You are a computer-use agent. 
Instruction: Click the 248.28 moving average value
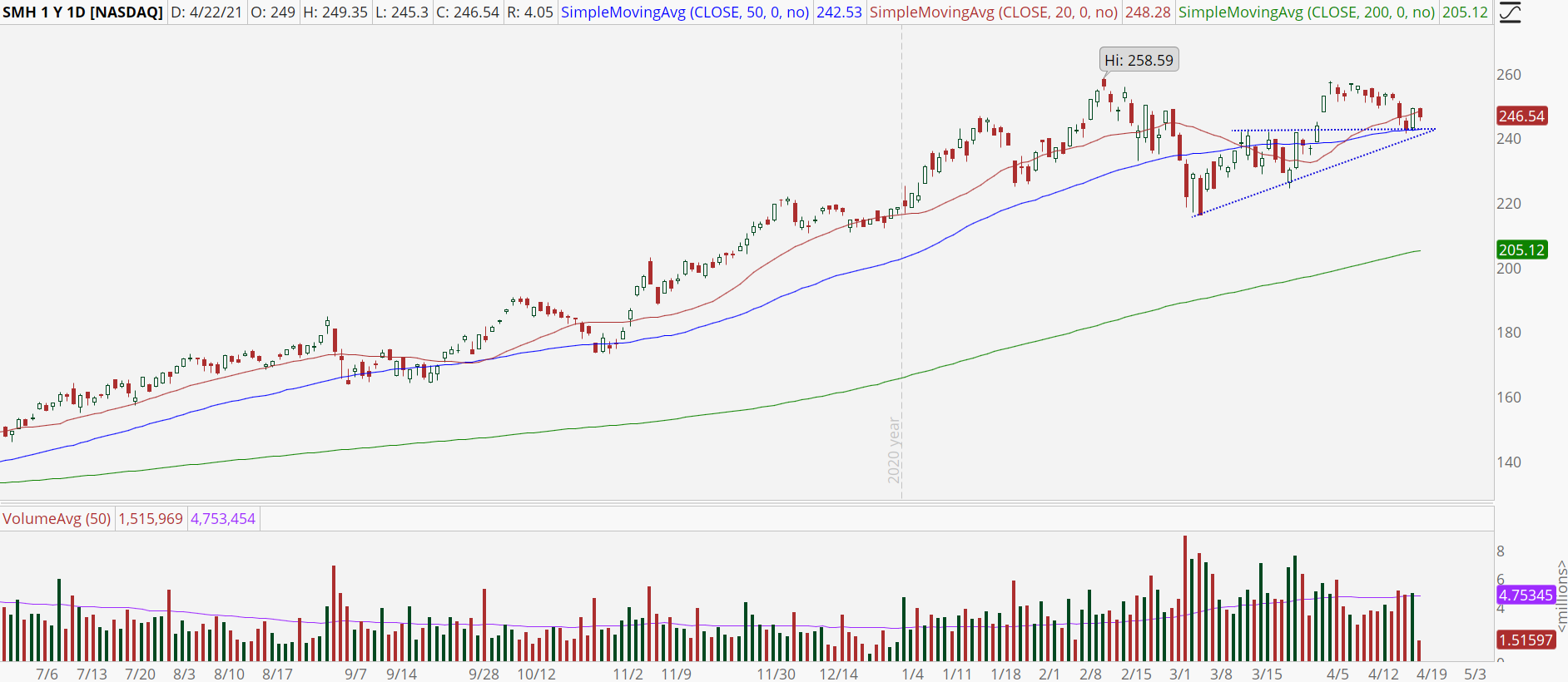1148,12
